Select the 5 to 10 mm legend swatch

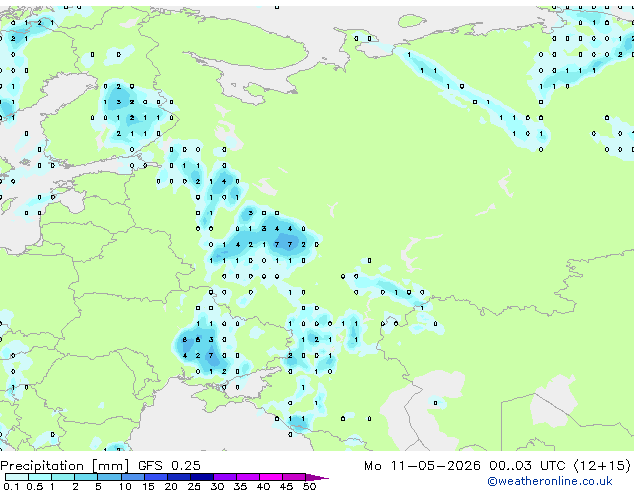coord(109,477)
